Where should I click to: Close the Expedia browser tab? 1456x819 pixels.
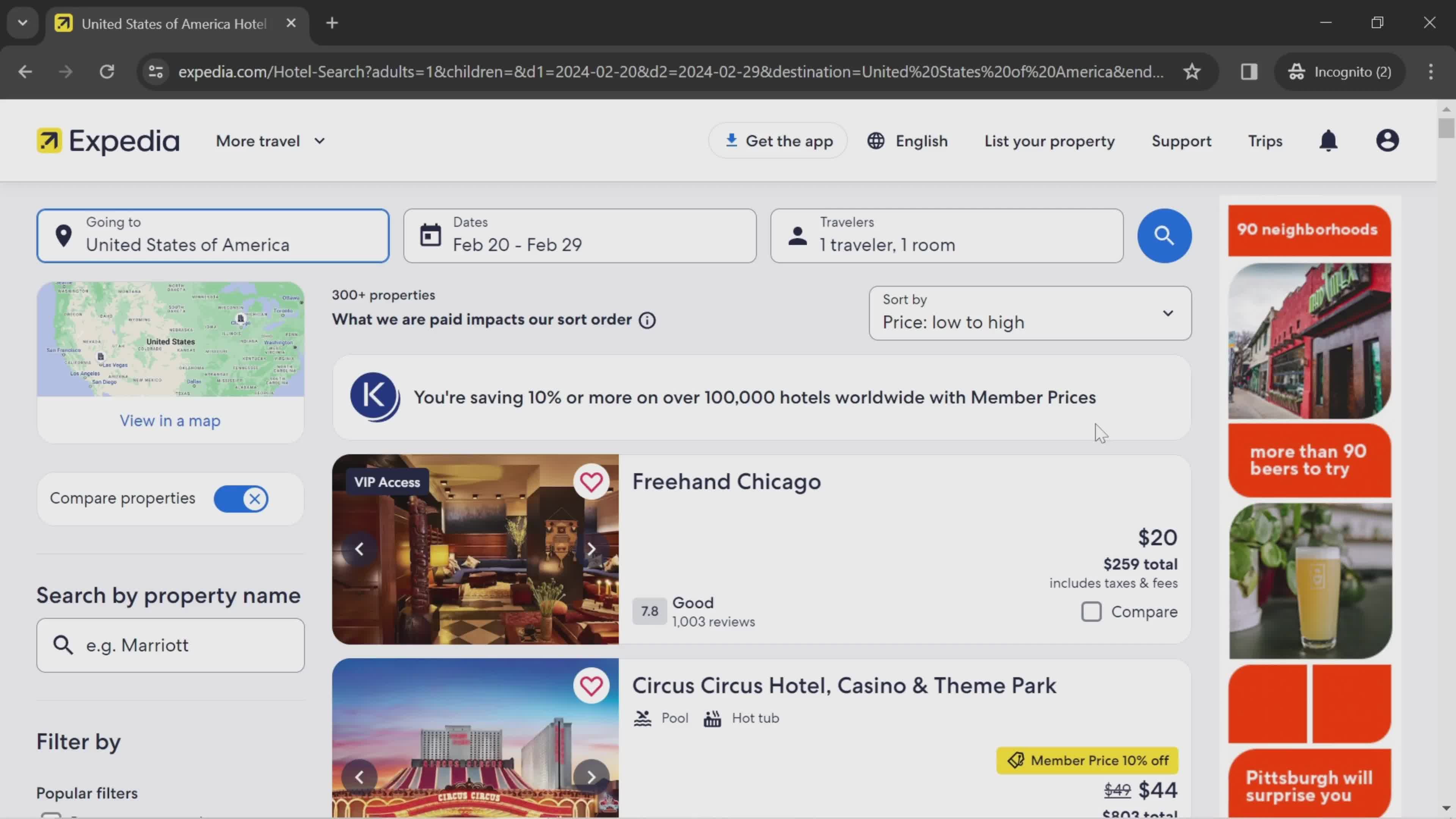(x=291, y=23)
